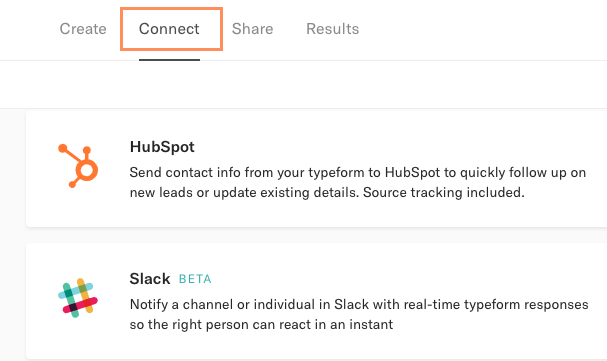The image size is (607, 361).
Task: Click 'real-time typeform responses' phrase in Slack card
Action: (x=496, y=305)
